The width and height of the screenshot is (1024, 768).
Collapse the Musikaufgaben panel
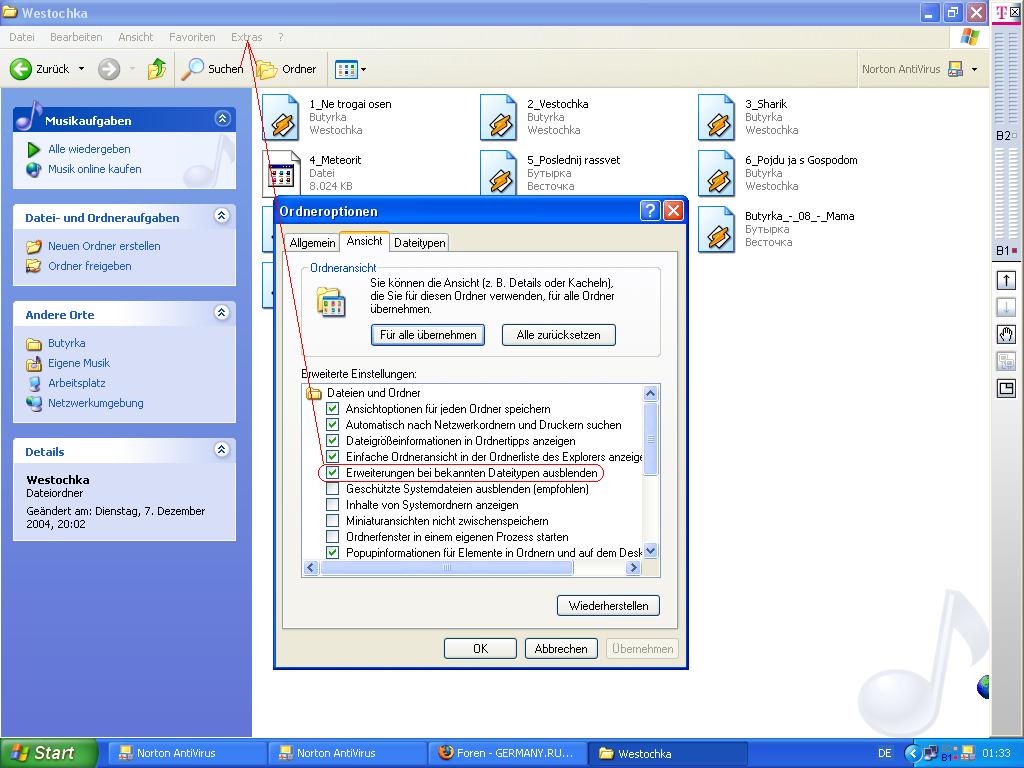(x=222, y=119)
